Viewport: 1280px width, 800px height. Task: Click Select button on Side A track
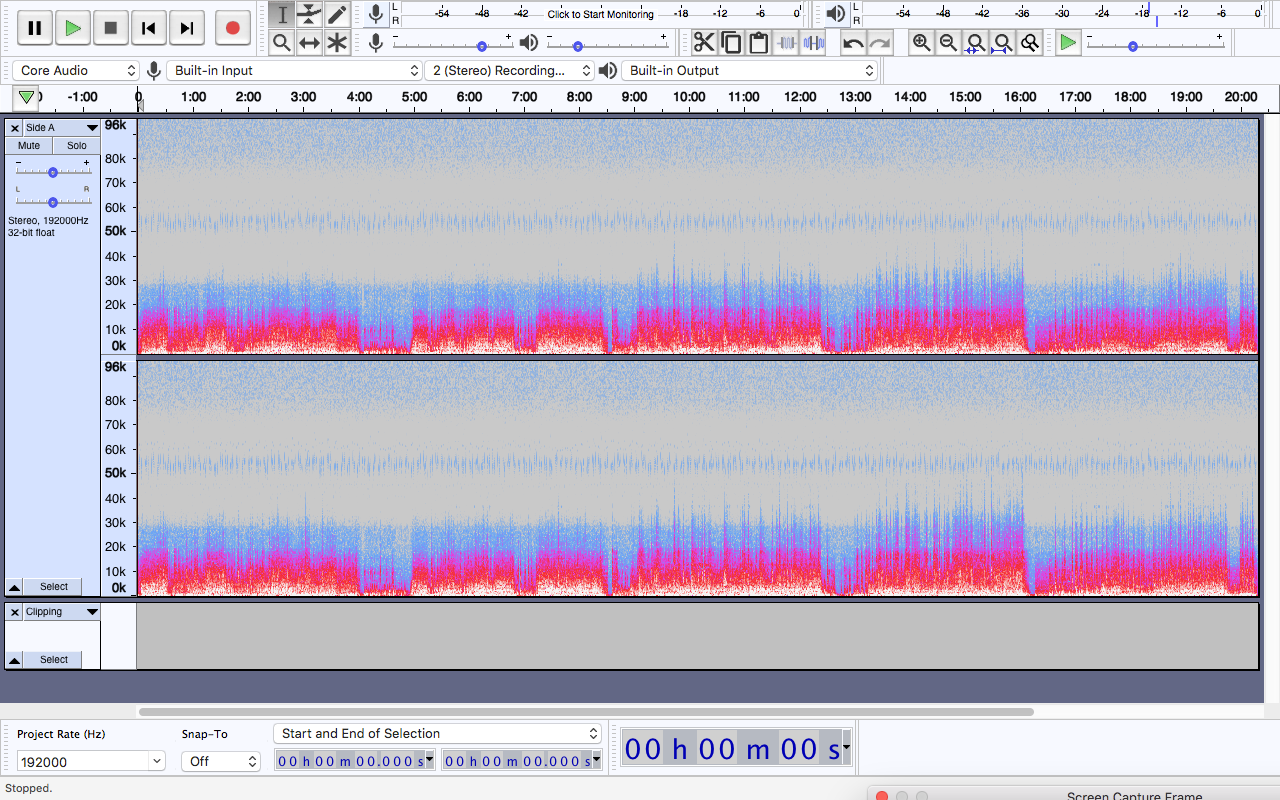click(54, 587)
